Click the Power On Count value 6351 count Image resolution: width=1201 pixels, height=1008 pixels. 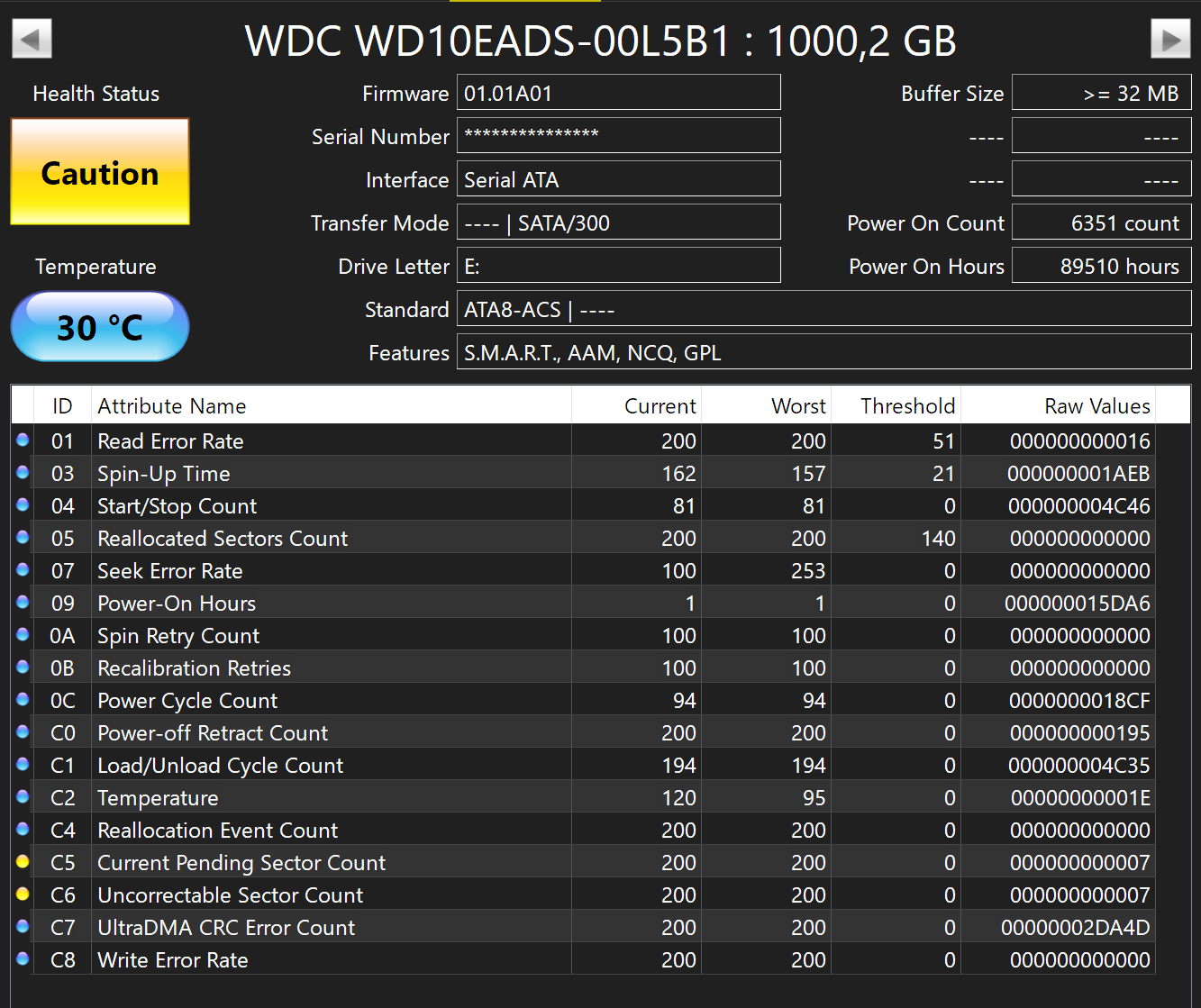pos(1102,222)
